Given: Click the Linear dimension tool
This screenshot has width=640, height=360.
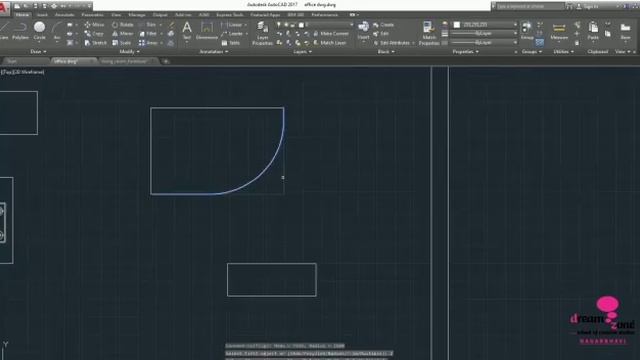Looking at the screenshot, I should click(232, 25).
